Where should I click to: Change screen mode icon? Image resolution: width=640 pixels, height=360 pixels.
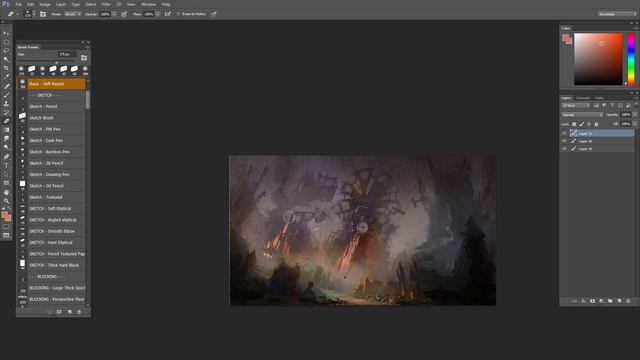click(6, 236)
